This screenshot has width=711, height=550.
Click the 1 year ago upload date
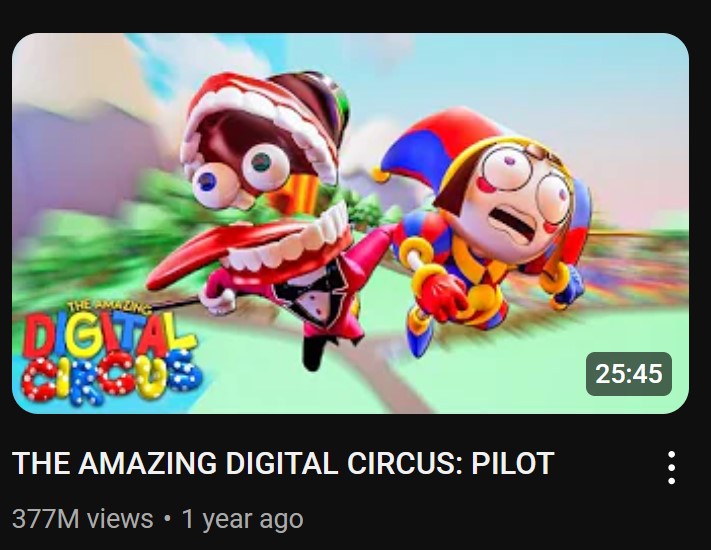click(243, 519)
